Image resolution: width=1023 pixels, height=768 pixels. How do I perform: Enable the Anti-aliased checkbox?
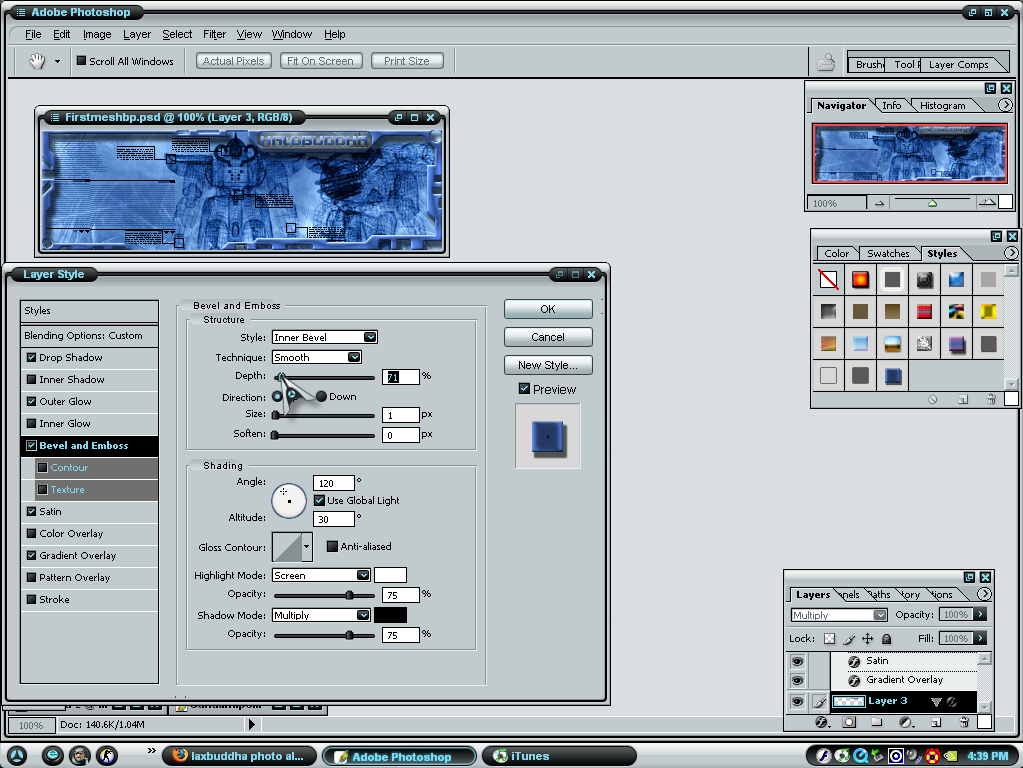click(x=332, y=547)
